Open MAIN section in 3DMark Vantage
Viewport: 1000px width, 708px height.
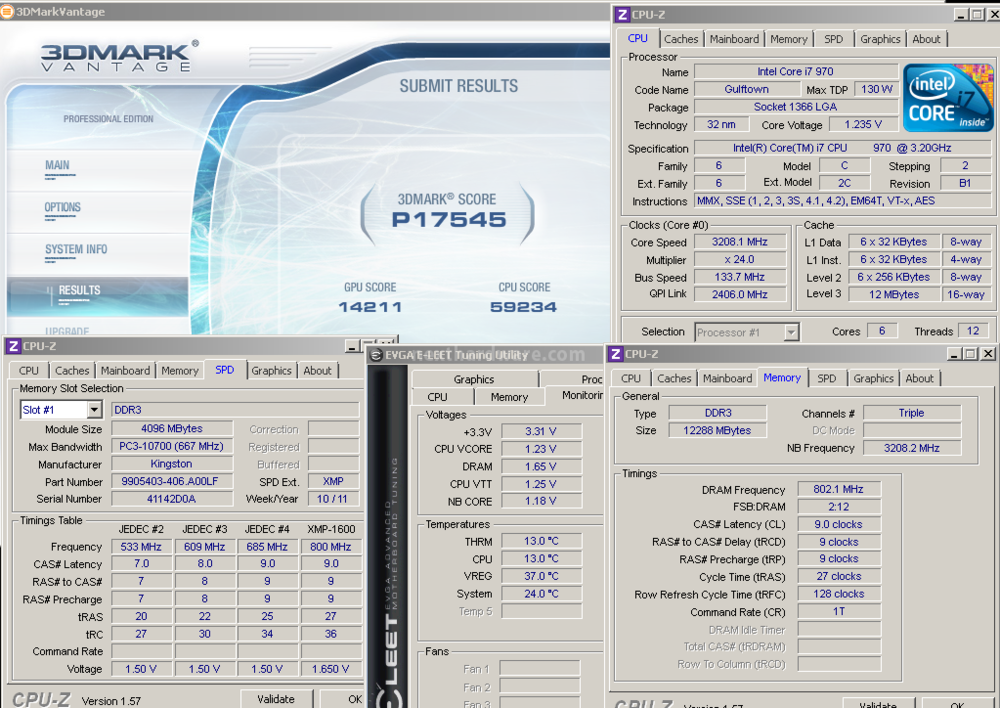click(x=57, y=165)
